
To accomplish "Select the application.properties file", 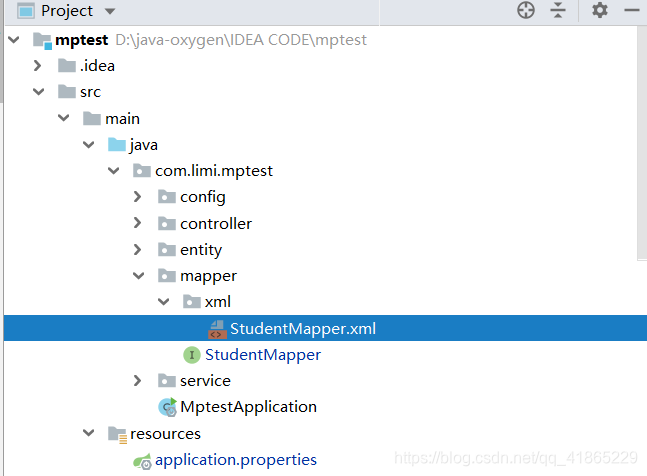I will [236, 460].
